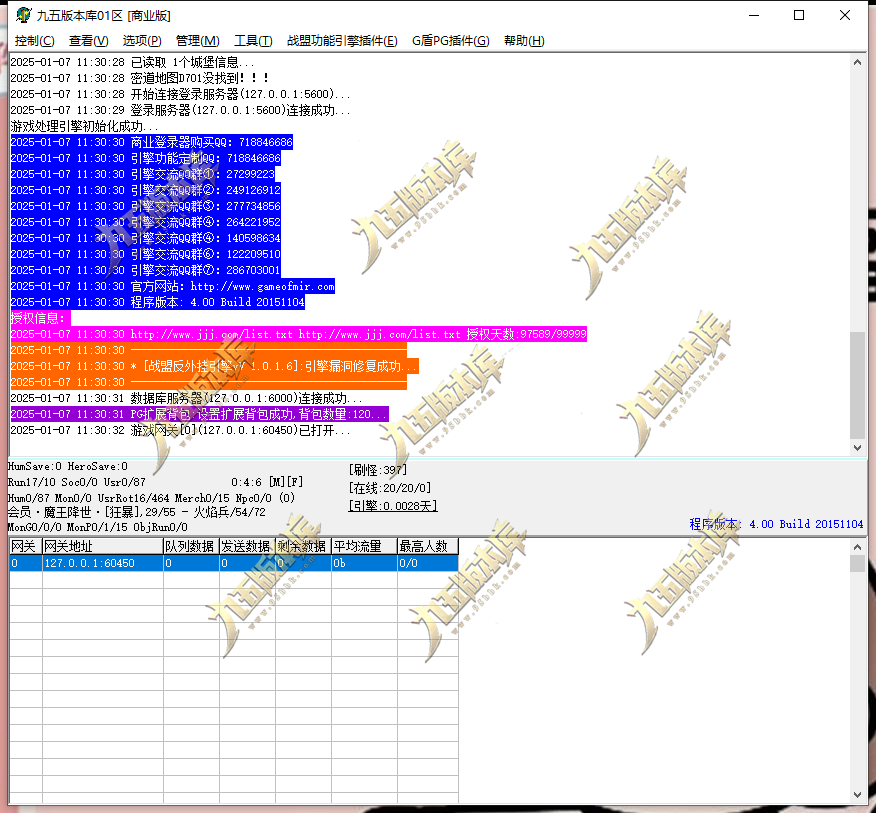This screenshot has height=813, width=876.
Task: Click log line 开始连接登录服务器
Action: 180,94
